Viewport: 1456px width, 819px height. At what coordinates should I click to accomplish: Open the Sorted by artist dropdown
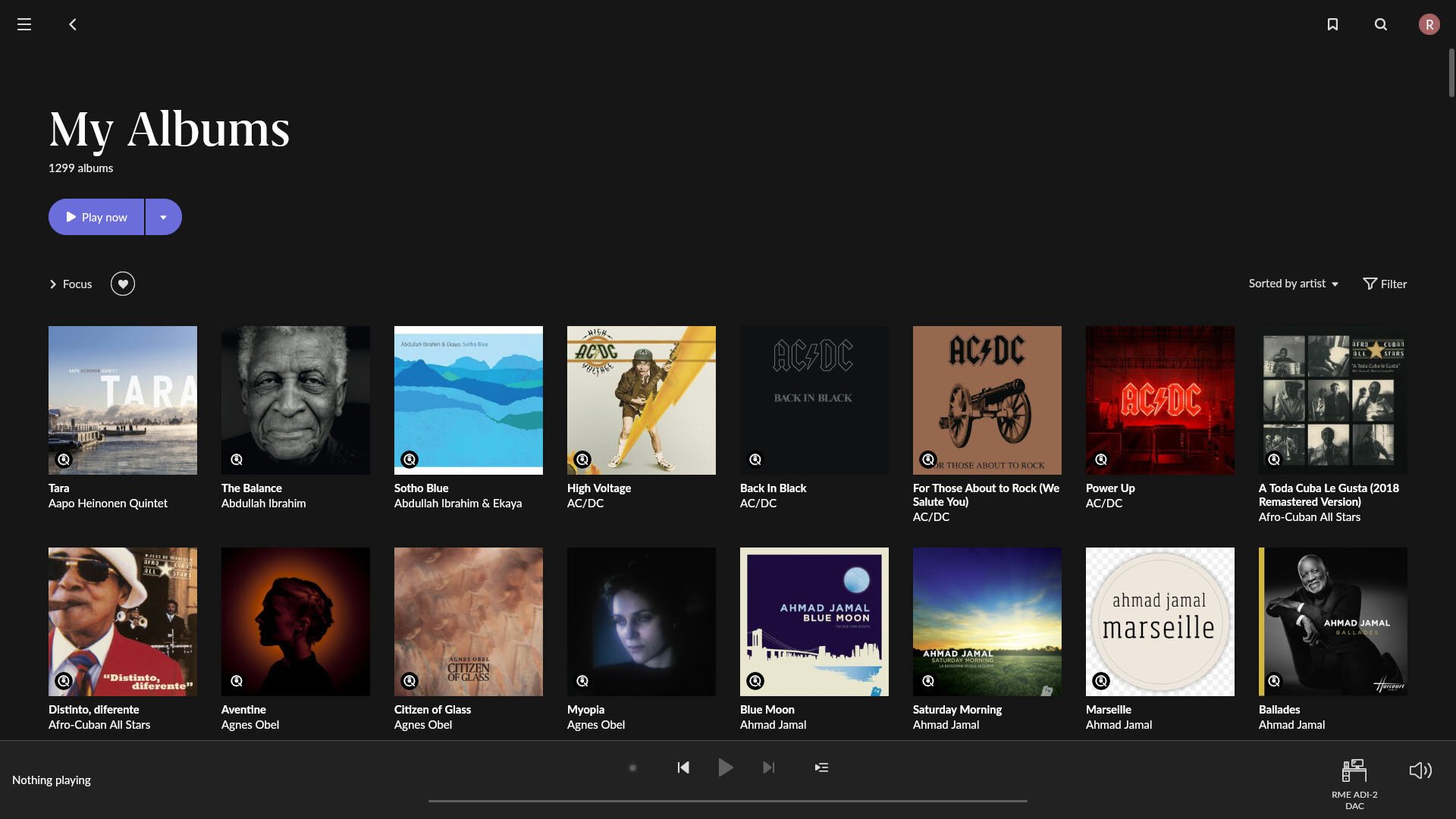(1294, 284)
